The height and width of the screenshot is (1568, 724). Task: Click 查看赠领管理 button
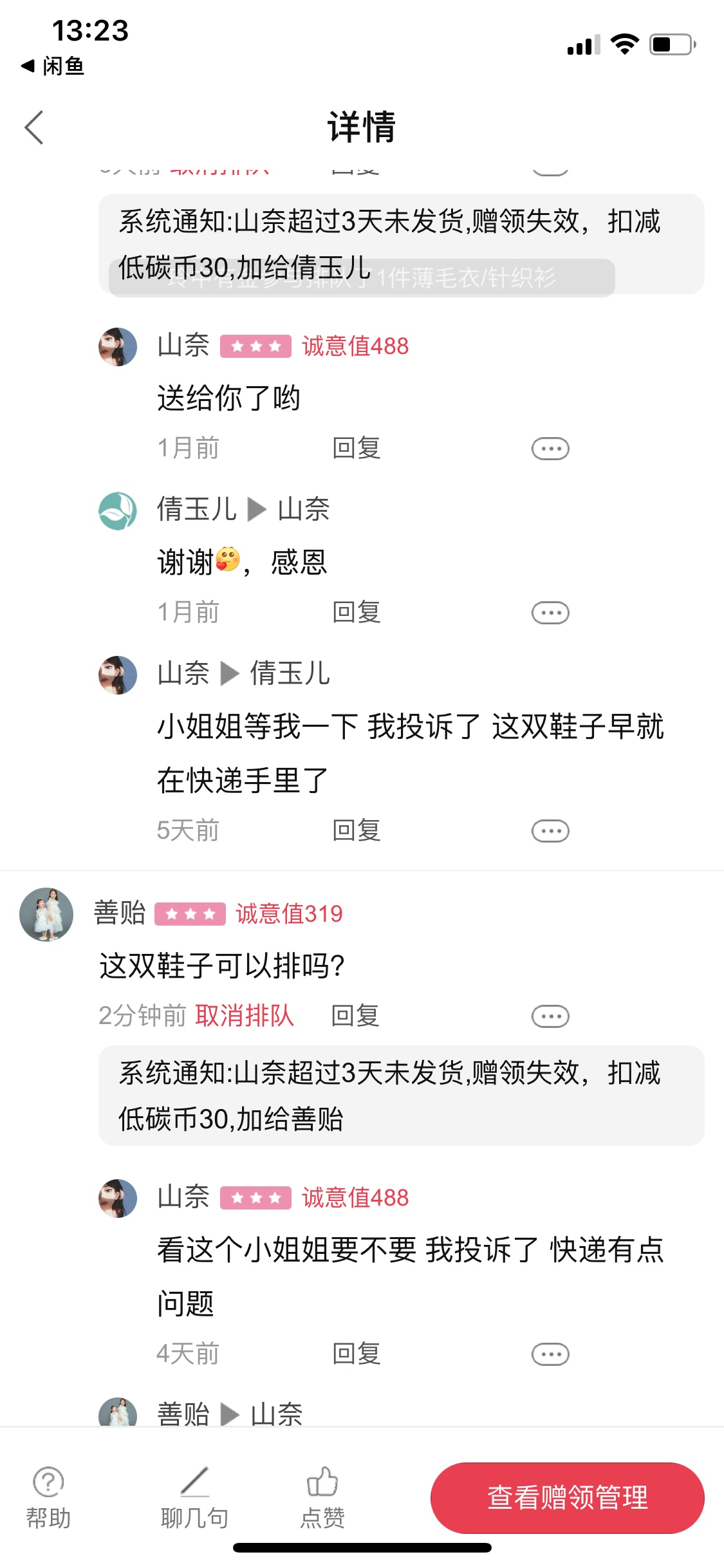tap(567, 1497)
